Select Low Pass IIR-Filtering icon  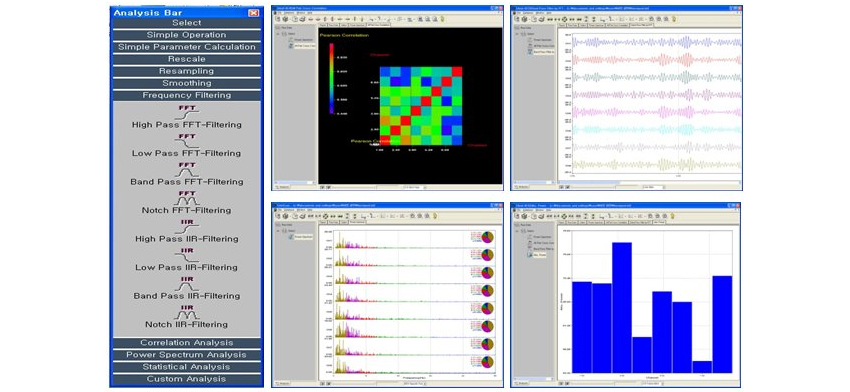pos(187,254)
